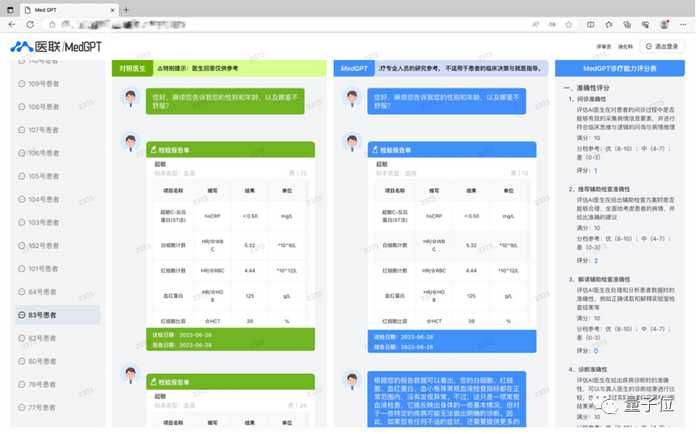
Task: Add this page to favorites with the star icon
Action: click(x=569, y=24)
